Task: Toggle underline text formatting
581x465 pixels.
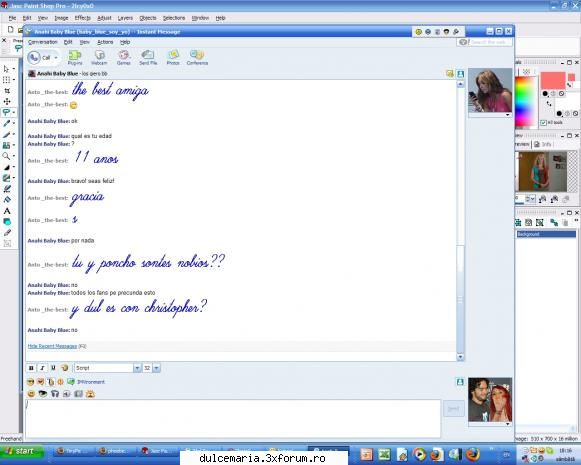Action: click(x=53, y=368)
